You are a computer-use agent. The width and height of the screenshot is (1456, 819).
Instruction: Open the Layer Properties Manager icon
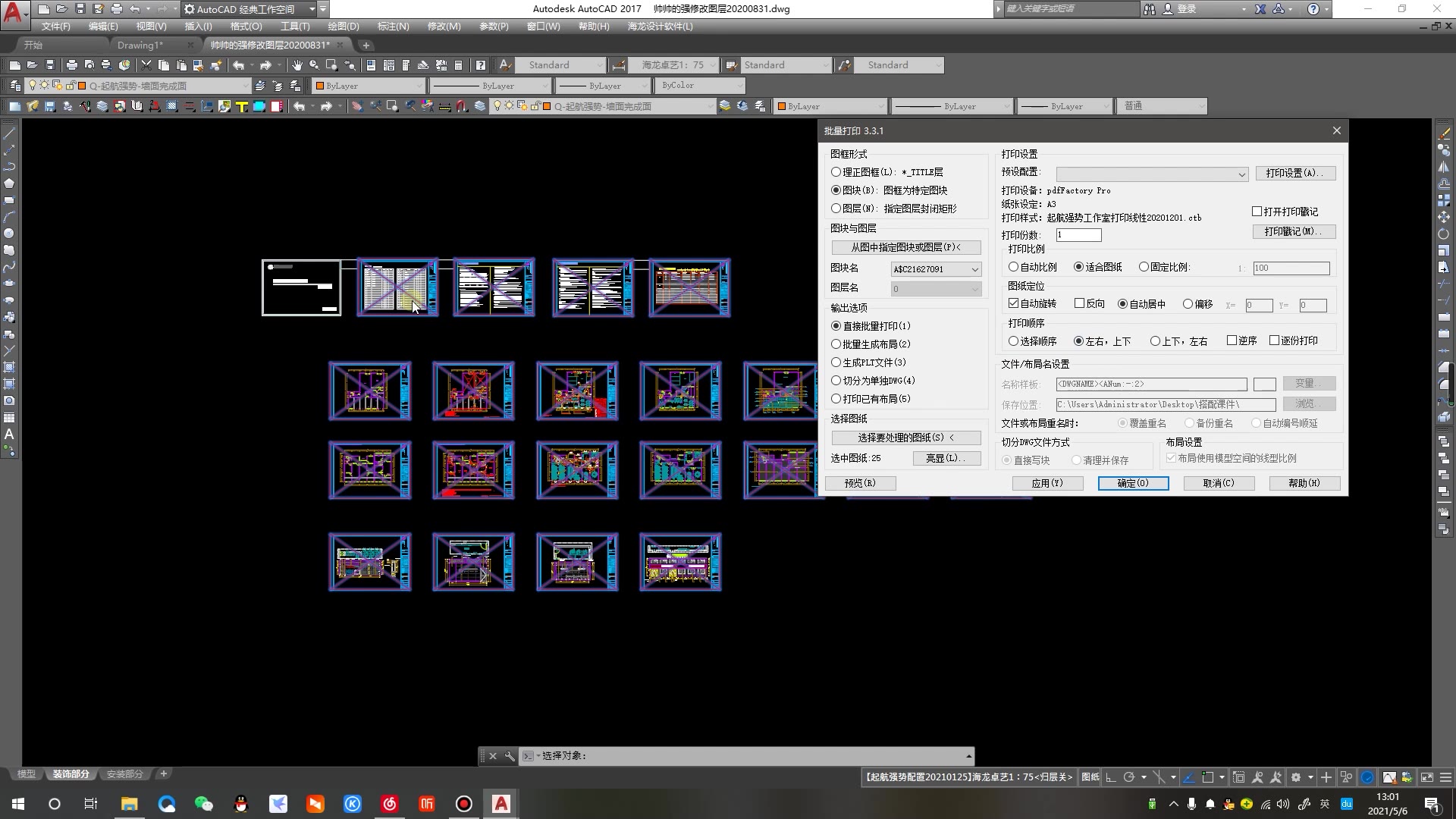pos(15,86)
